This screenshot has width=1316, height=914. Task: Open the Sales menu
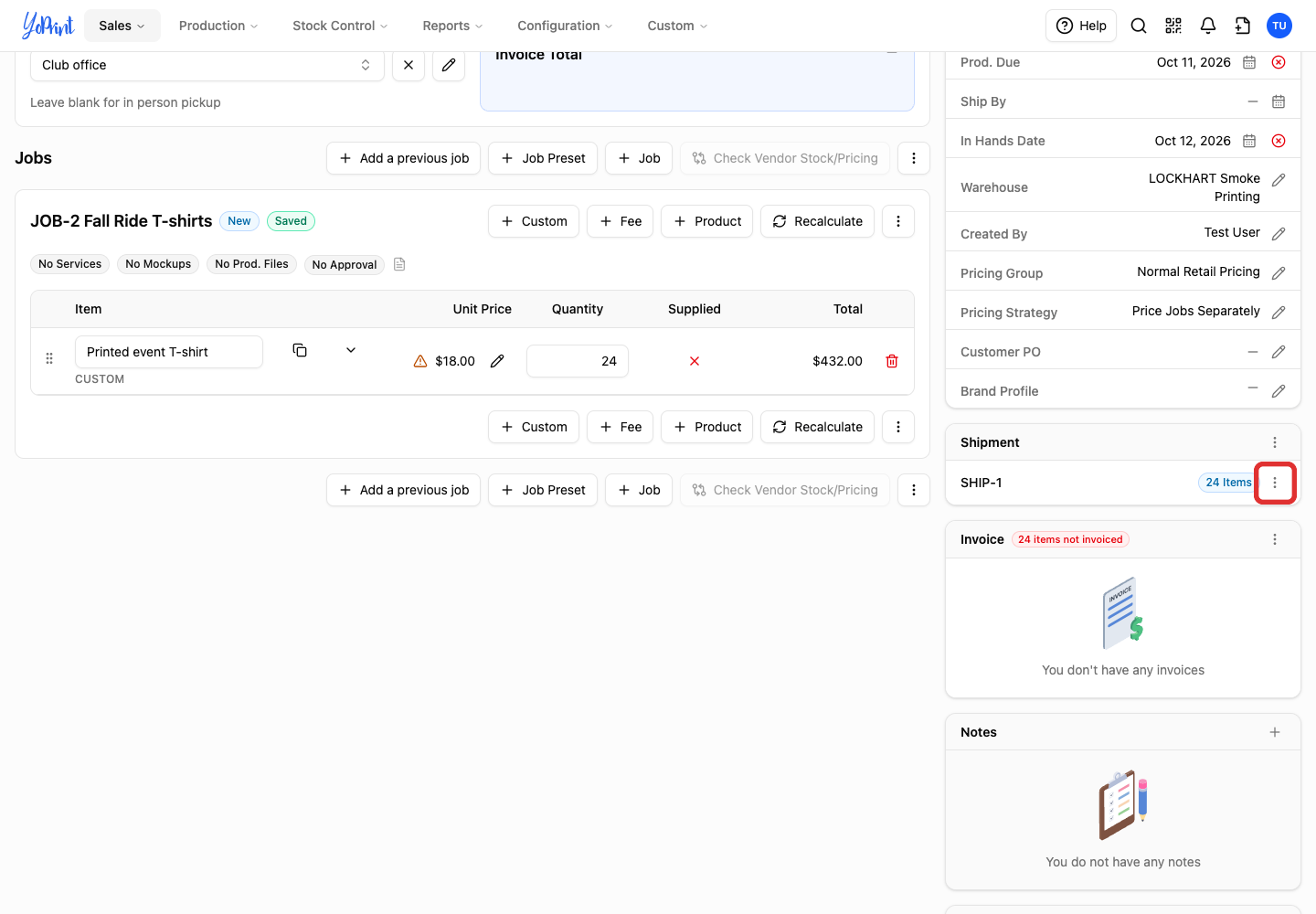[x=122, y=26]
